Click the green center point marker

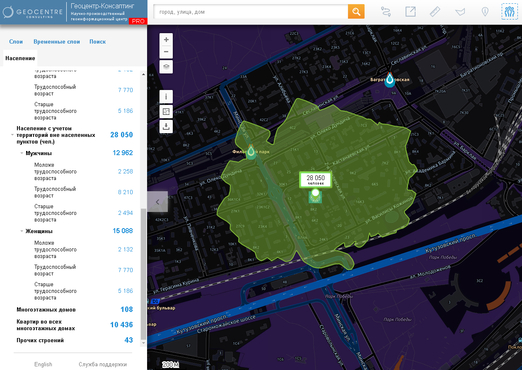coord(315,193)
